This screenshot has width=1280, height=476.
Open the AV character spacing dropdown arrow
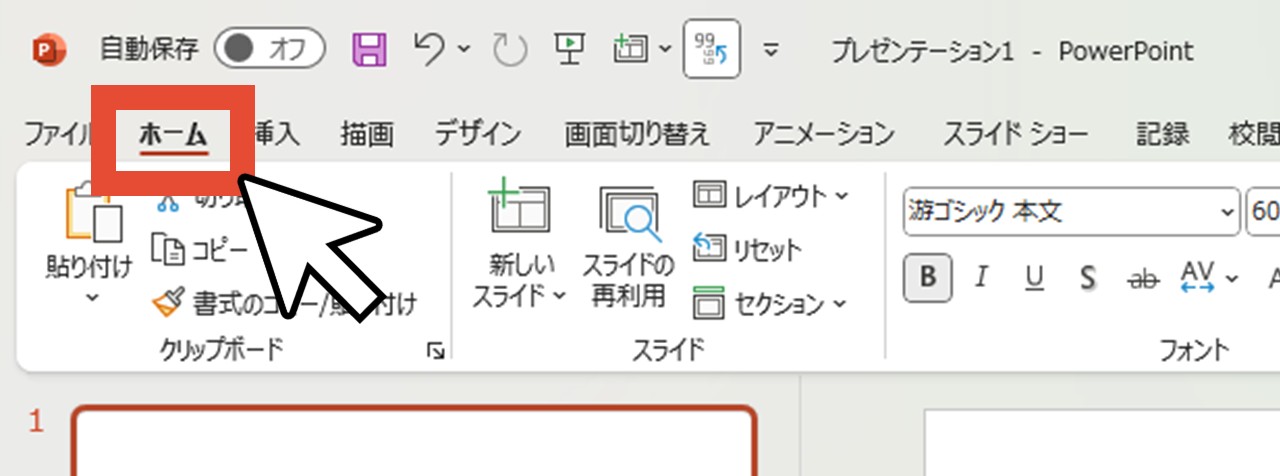[x=1232, y=277]
